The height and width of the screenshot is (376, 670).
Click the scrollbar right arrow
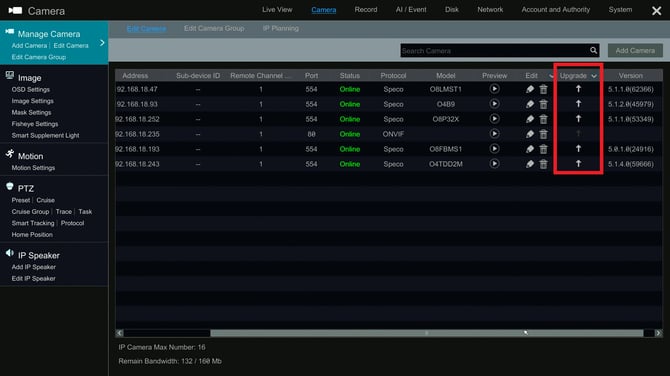point(658,333)
